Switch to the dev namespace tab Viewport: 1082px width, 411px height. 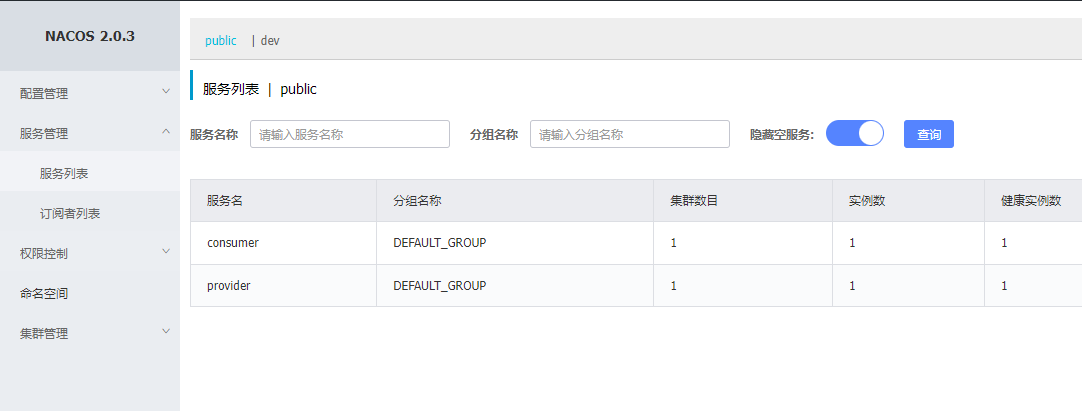coord(270,41)
